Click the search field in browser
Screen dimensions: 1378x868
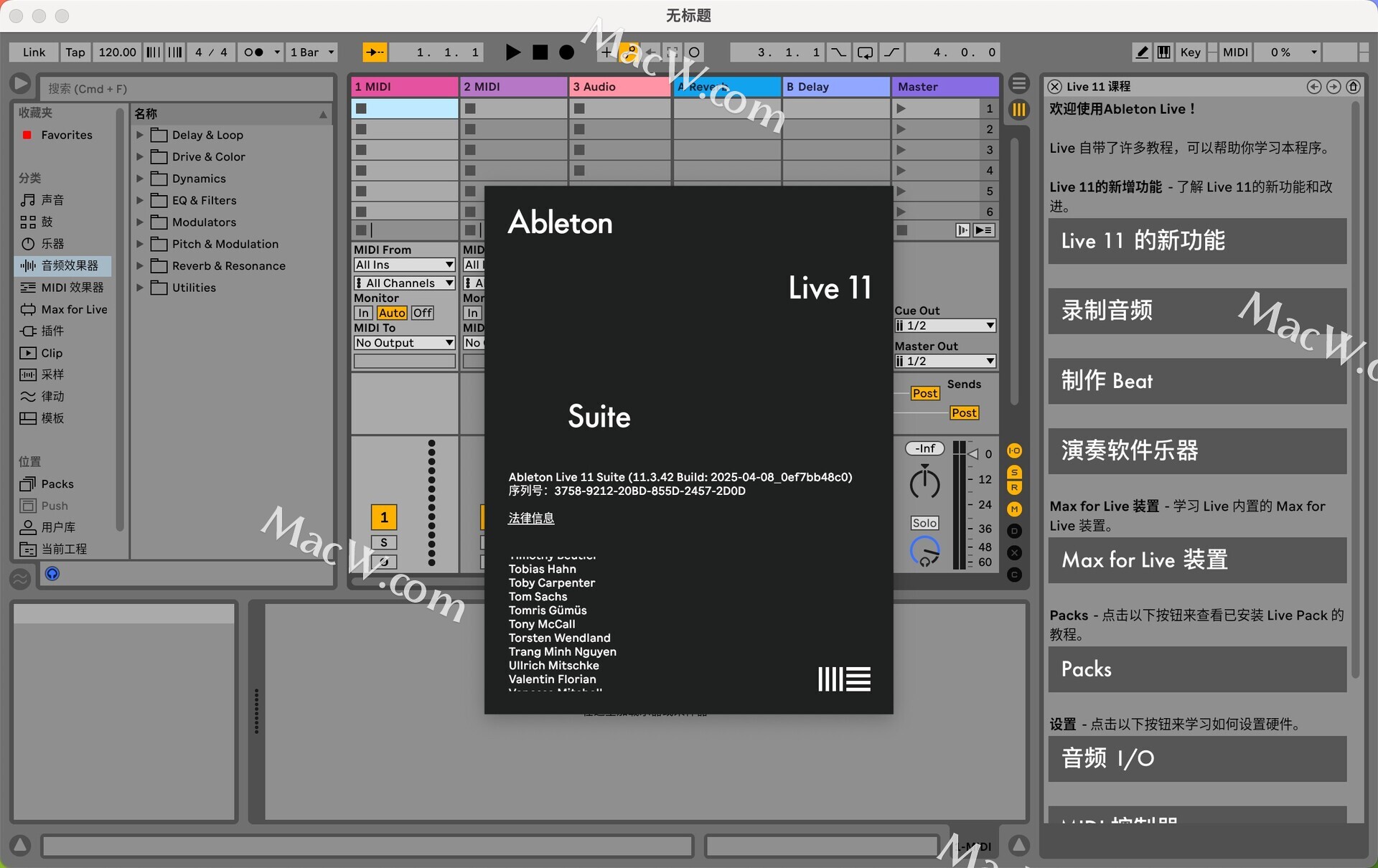click(187, 88)
